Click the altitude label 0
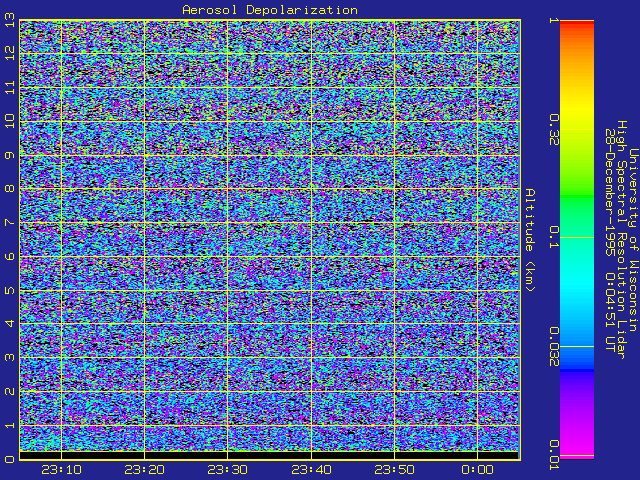The image size is (640, 480). pos(10,459)
